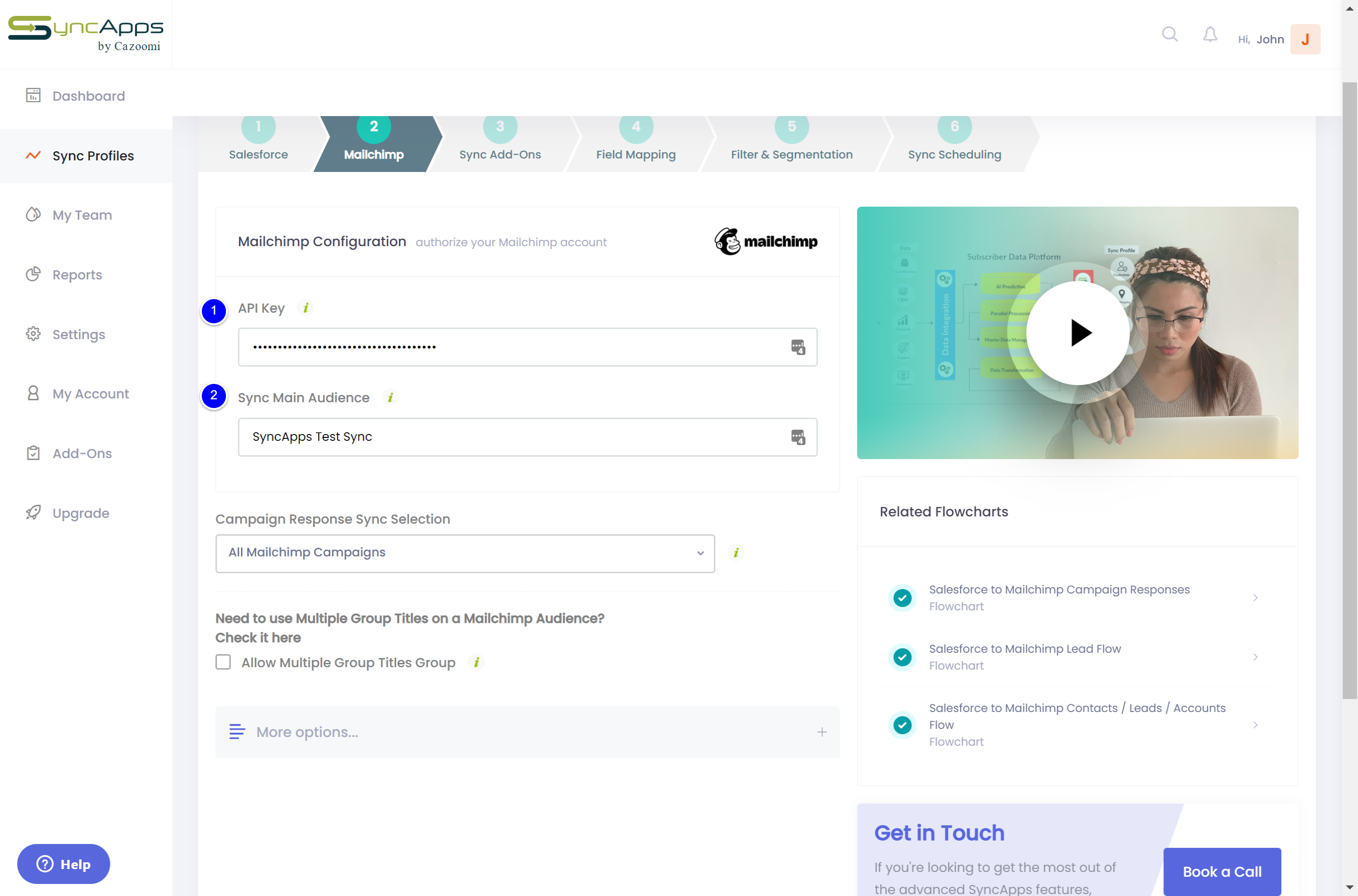
Task: Click the Help button
Action: [64, 864]
